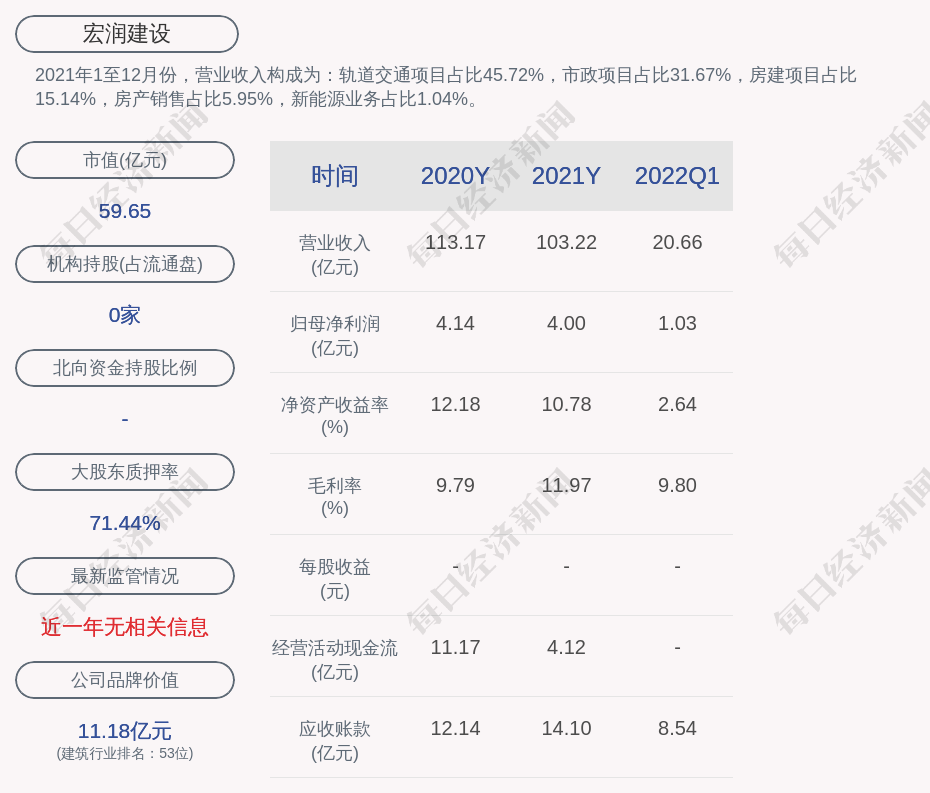Click the 归母净利润(亿元) row label
This screenshot has width=930, height=793.
tap(335, 336)
